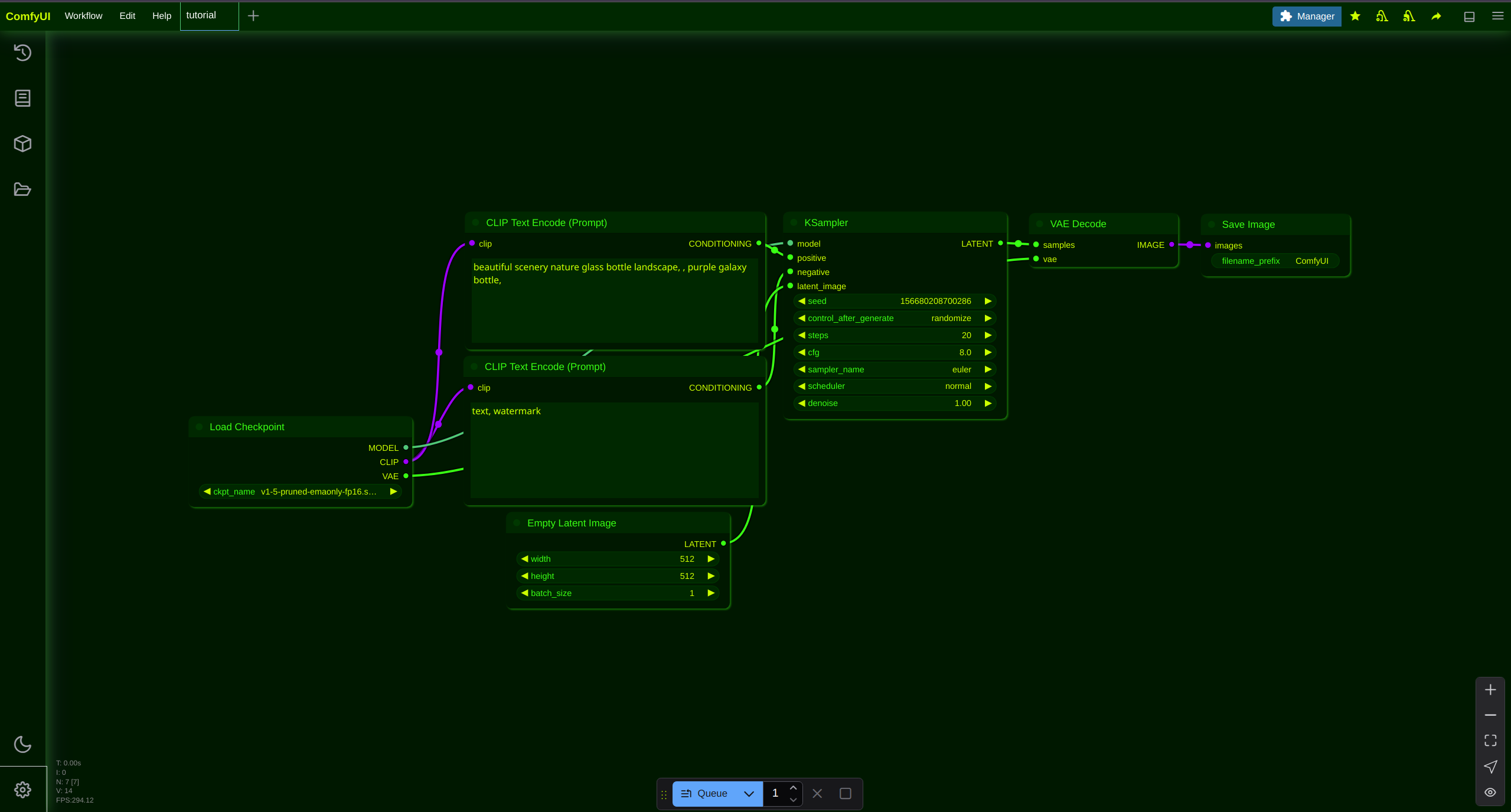Open the sampler_name euler dropdown
Screen dimensions: 1511x812
tap(894, 369)
